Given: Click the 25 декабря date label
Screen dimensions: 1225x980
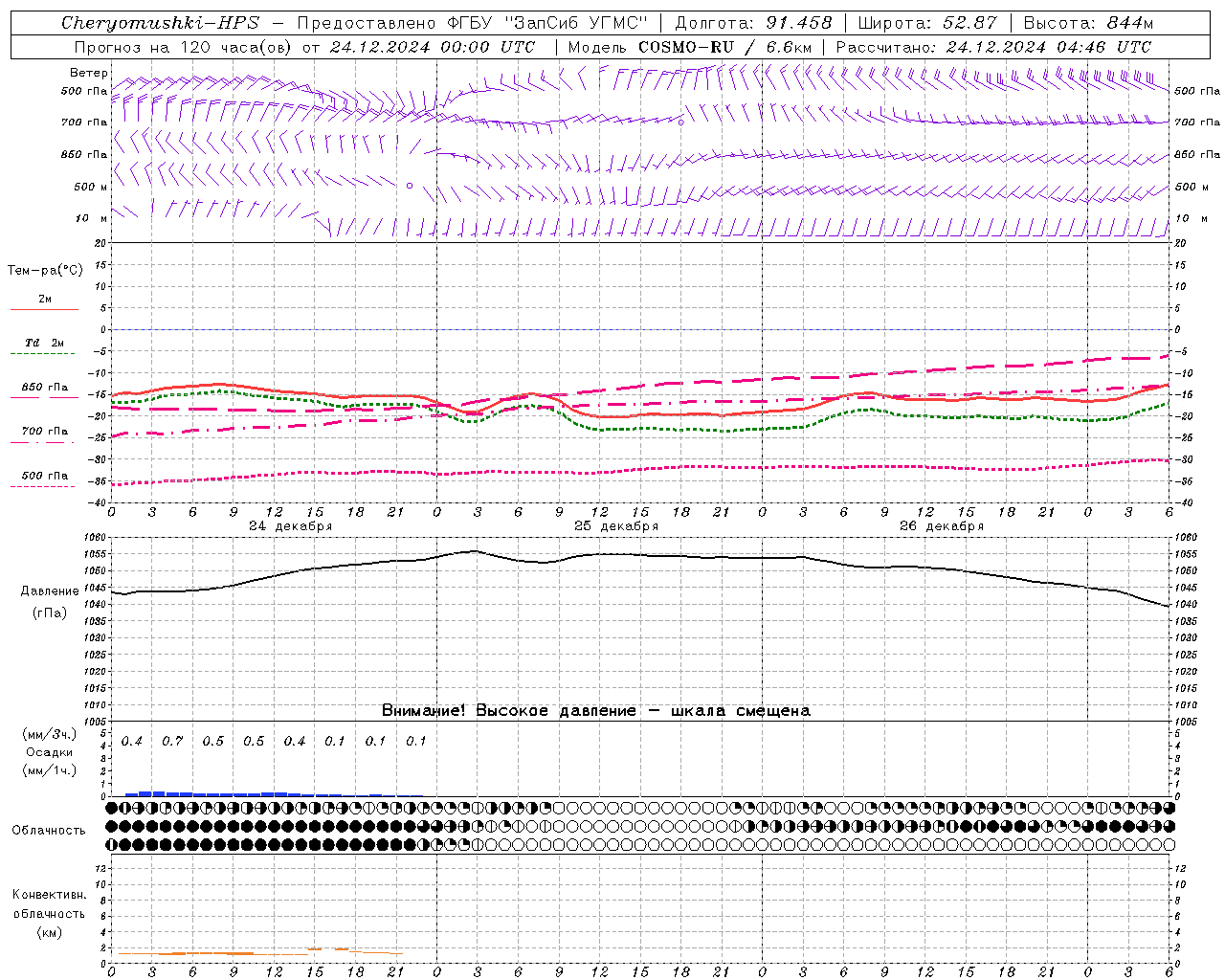Looking at the screenshot, I should [x=615, y=526].
